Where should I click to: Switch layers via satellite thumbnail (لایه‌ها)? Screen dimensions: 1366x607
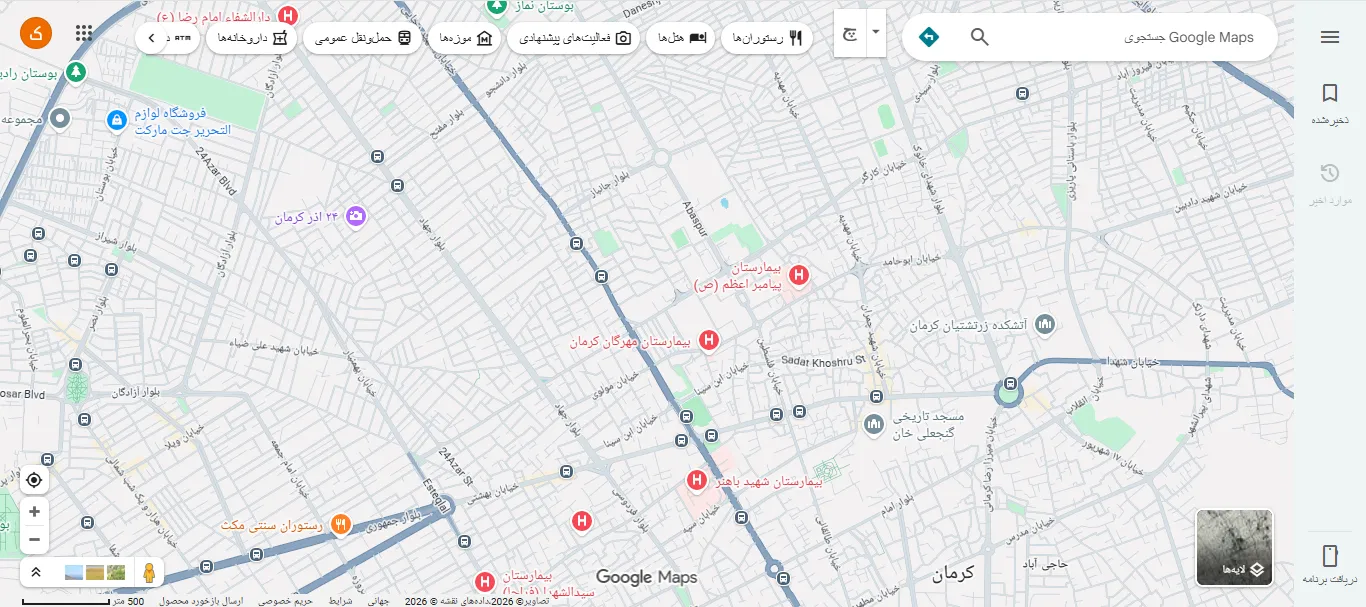coord(1234,547)
